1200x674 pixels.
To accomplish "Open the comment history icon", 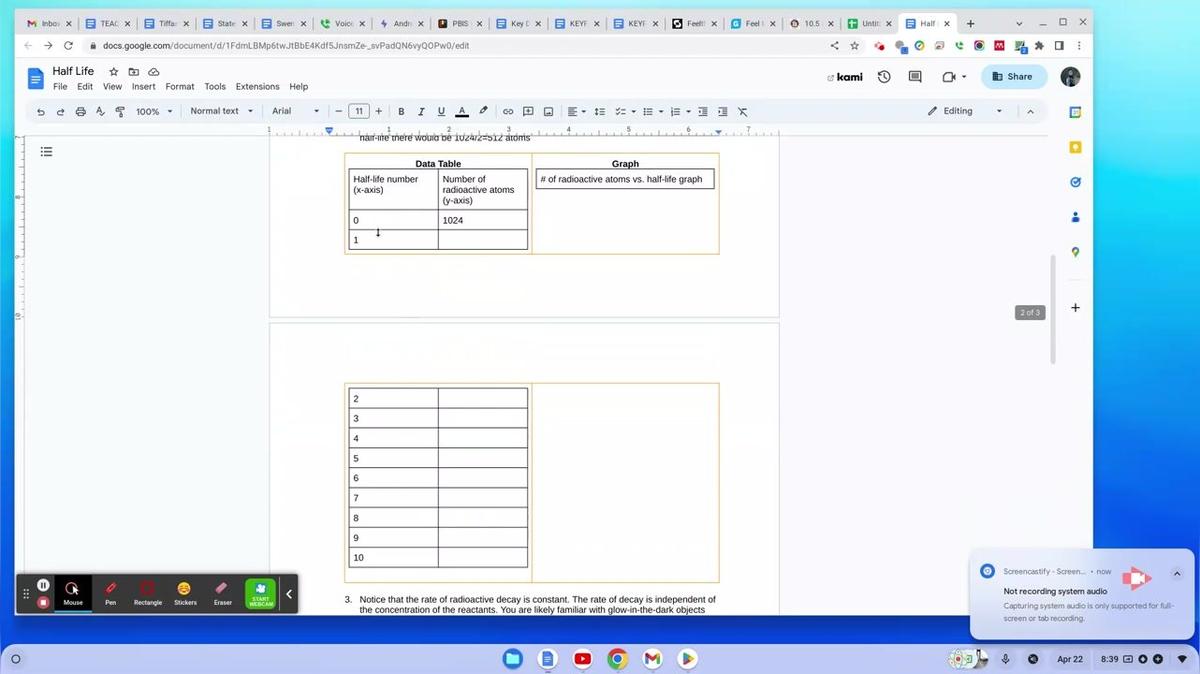I will pyautogui.click(x=915, y=77).
